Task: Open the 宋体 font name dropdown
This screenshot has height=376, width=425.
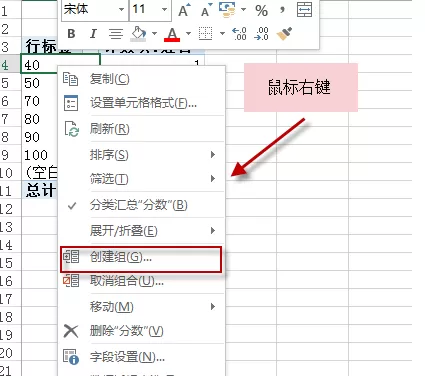Action: (x=122, y=9)
